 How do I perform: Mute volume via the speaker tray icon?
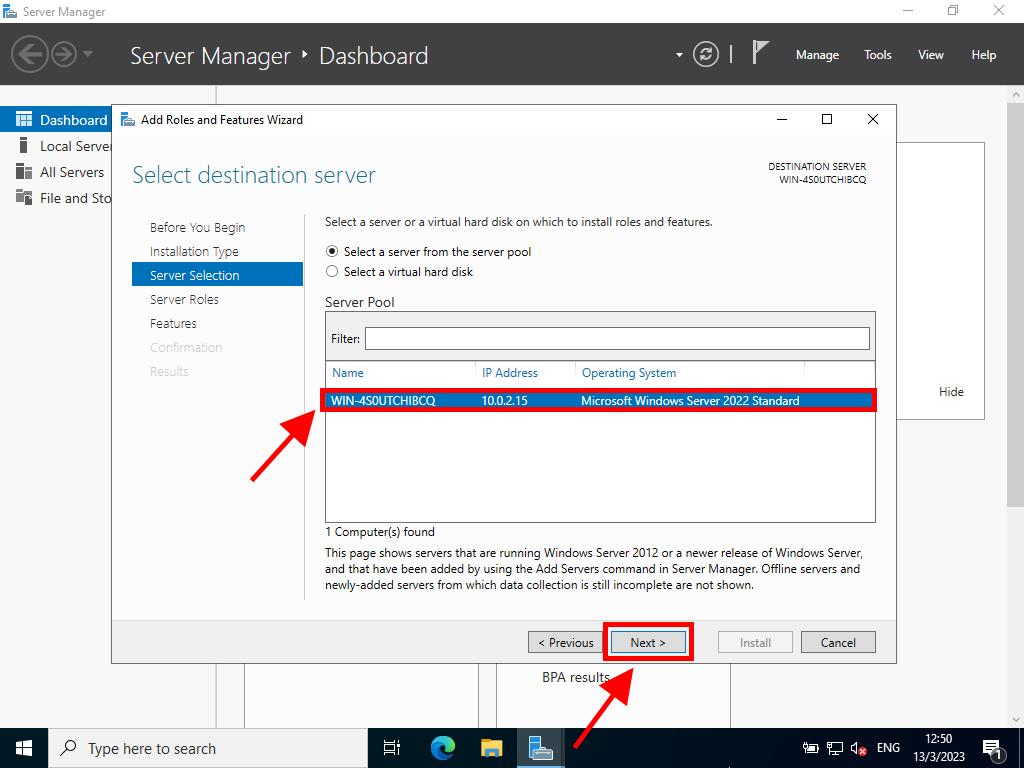click(x=858, y=748)
